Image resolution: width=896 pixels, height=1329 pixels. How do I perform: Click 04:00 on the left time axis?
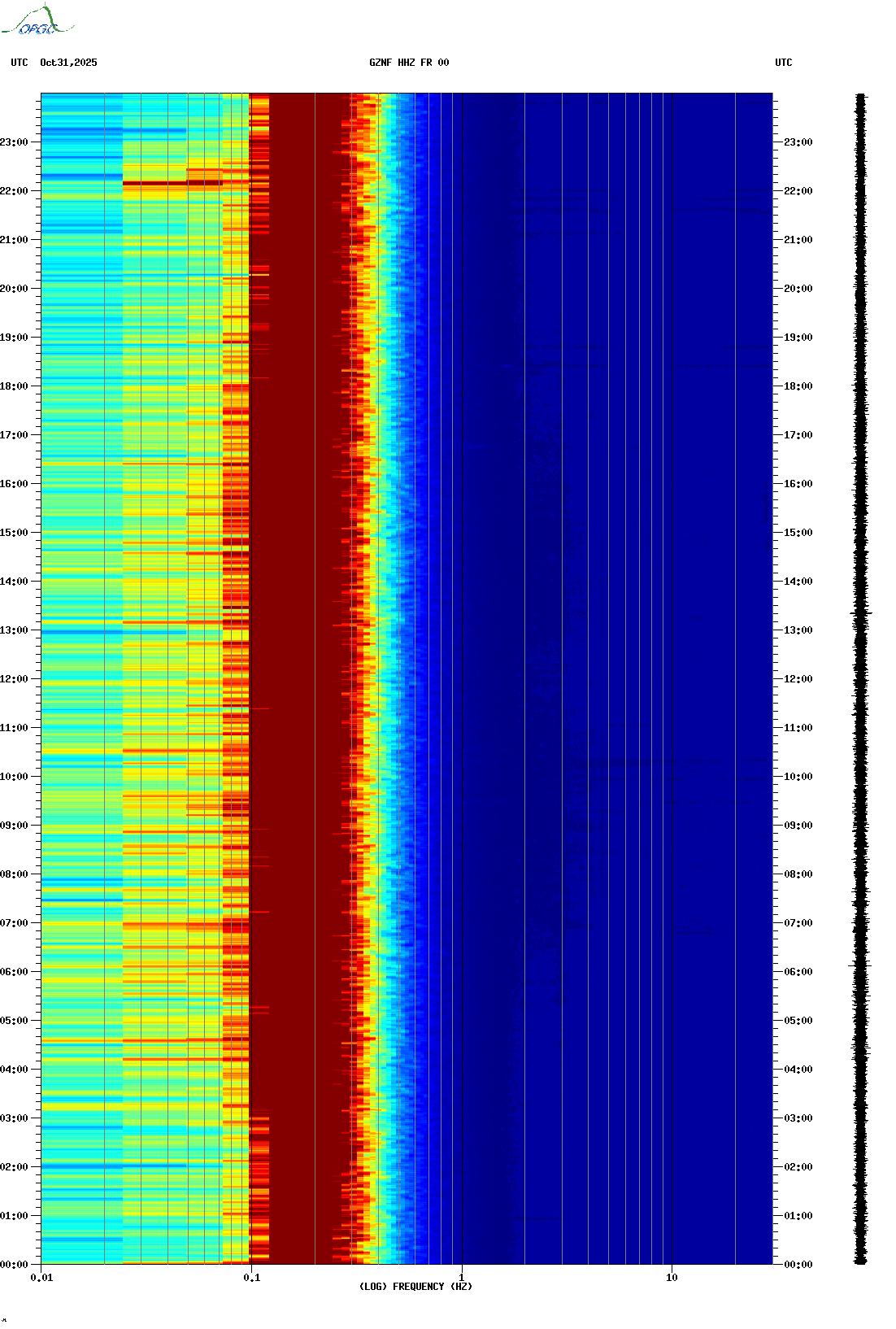(14, 1070)
